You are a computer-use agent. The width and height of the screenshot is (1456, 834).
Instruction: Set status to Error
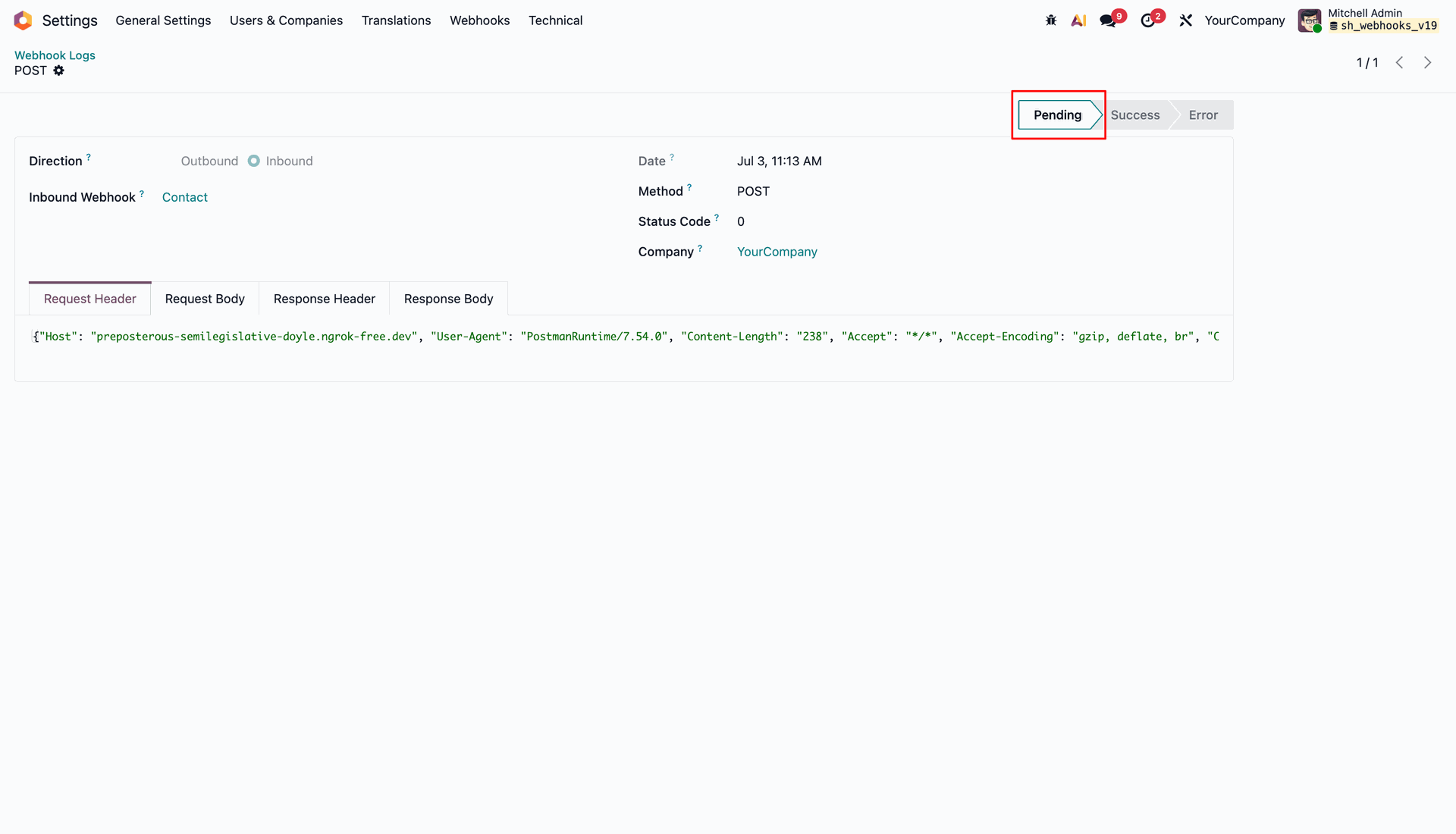(1203, 115)
